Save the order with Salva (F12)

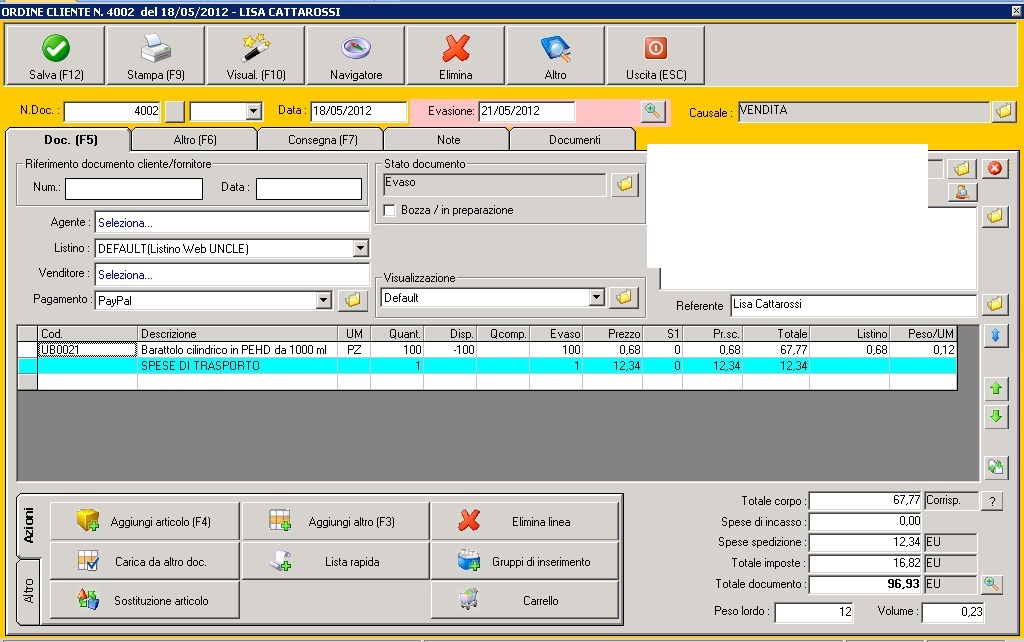(x=56, y=56)
